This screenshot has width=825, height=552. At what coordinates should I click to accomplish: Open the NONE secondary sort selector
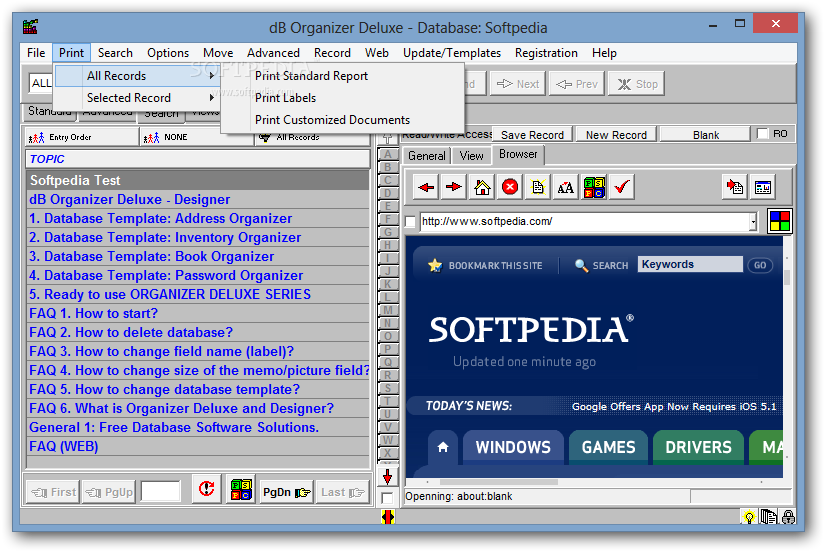point(197,137)
